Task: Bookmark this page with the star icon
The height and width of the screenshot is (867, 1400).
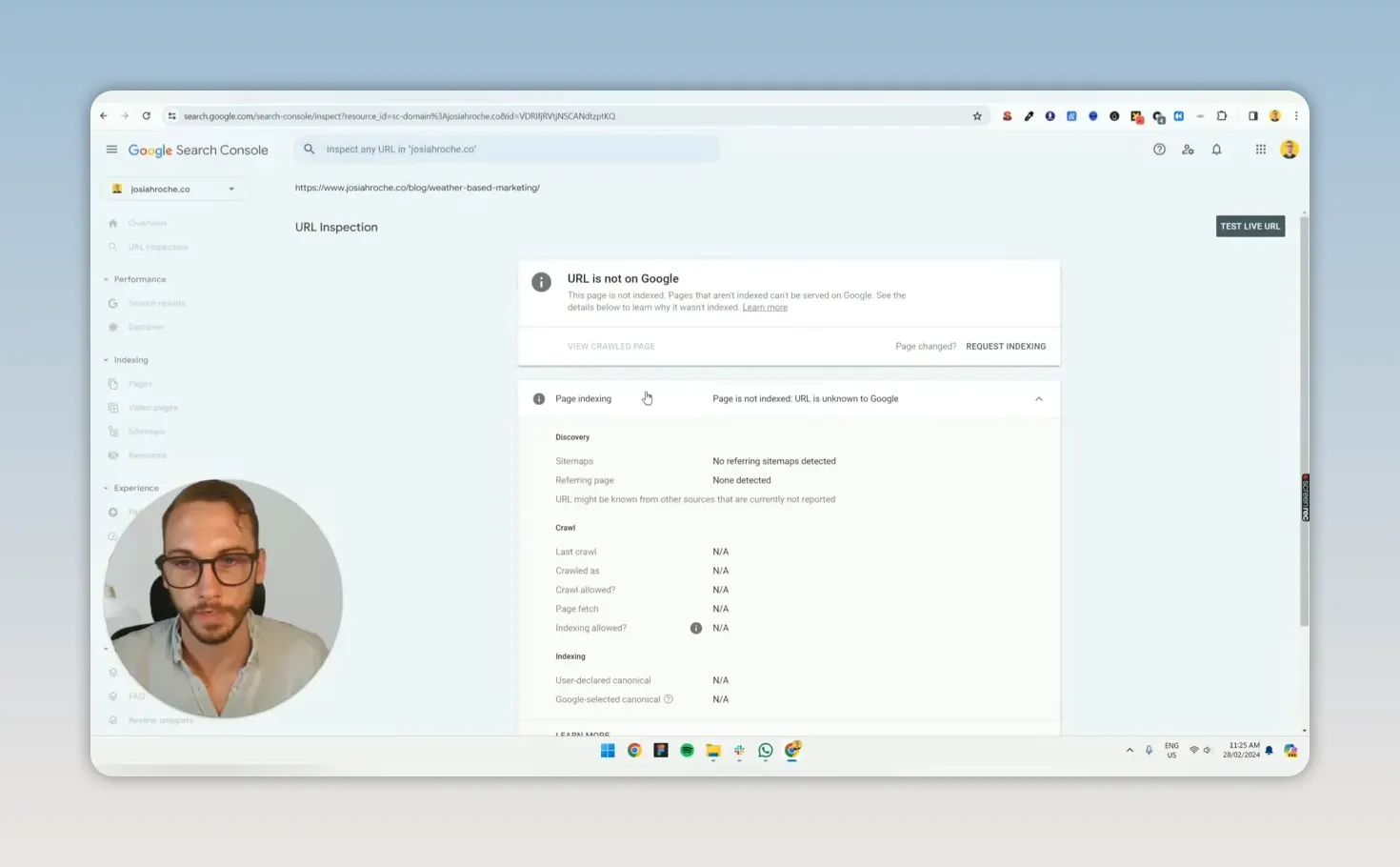Action: tap(977, 116)
